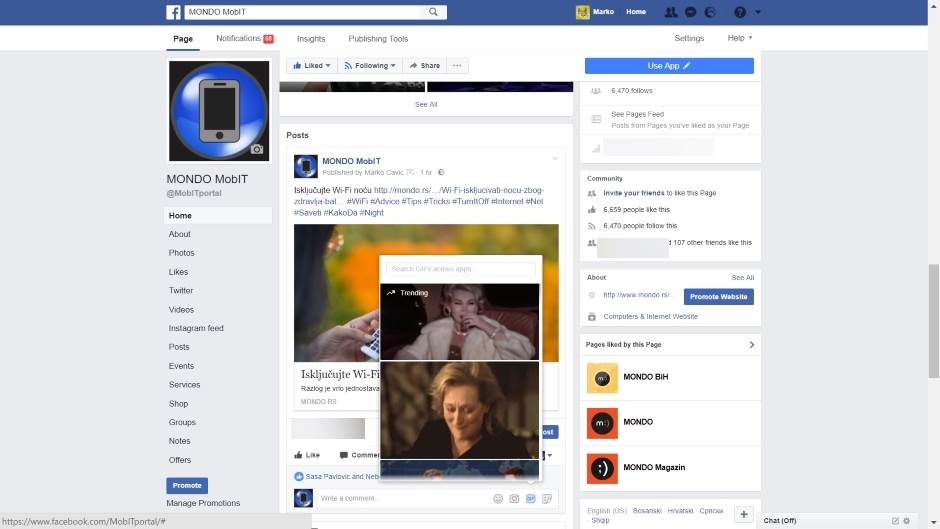This screenshot has height=529, width=940.
Task: Click the sticker icon in comment box
Action: (x=547, y=498)
